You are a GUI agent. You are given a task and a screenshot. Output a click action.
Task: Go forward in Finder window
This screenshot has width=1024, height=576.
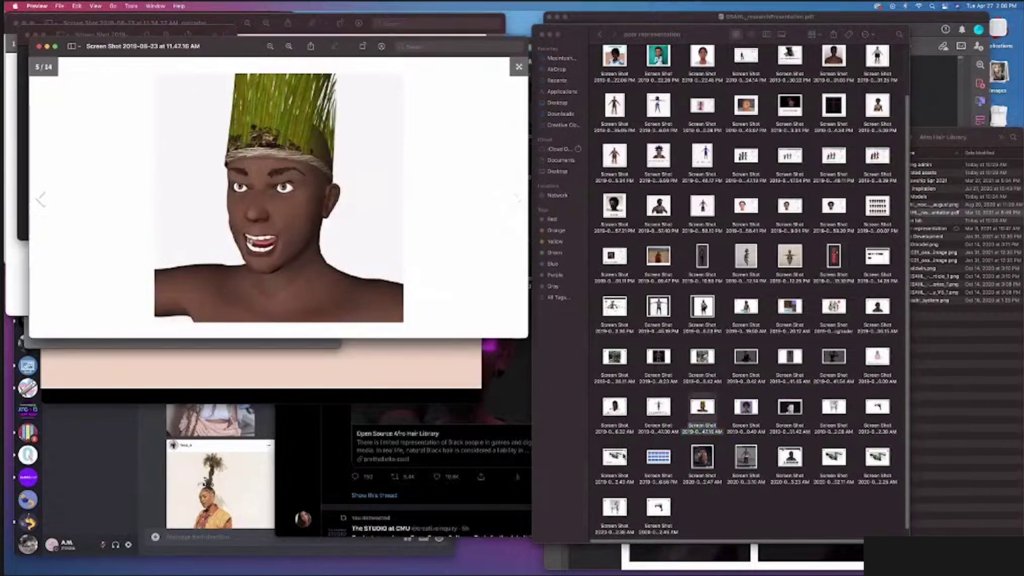(x=613, y=35)
